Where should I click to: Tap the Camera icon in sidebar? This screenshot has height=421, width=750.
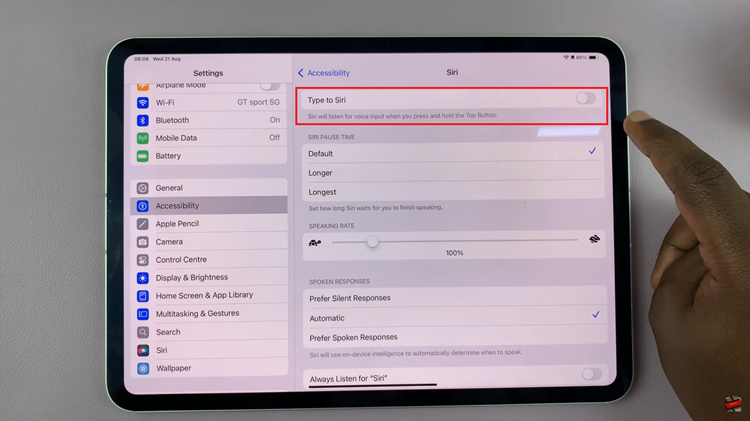tap(143, 242)
